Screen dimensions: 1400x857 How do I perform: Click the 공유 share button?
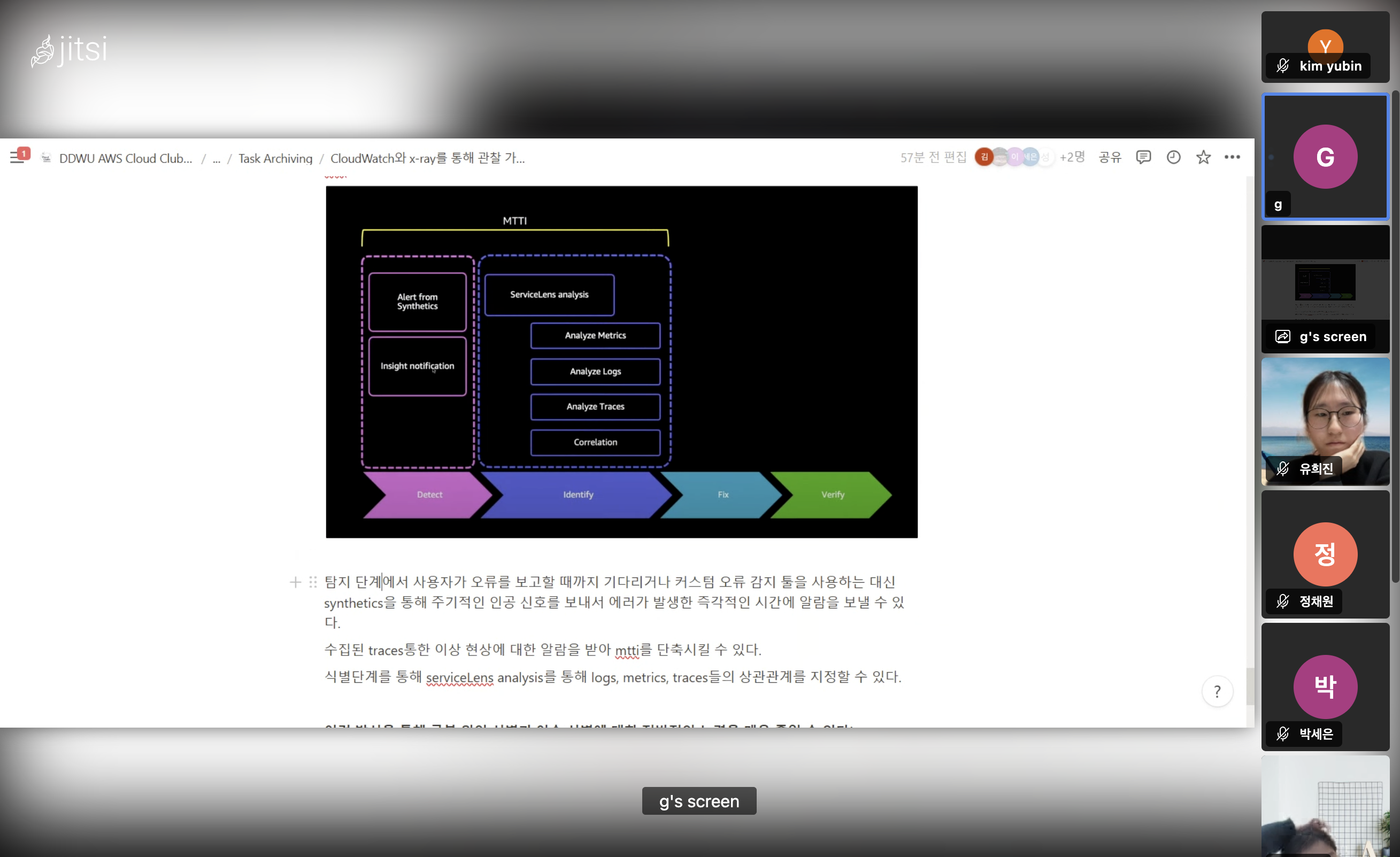pyautogui.click(x=1110, y=157)
